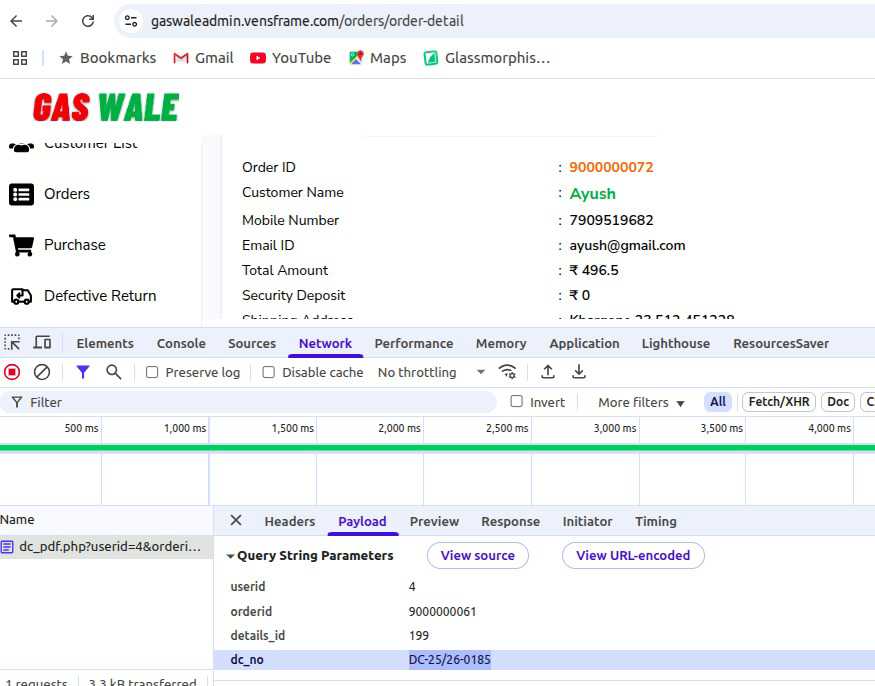Click the record network log icon
Image resolution: width=875 pixels, height=686 pixels.
[x=12, y=372]
